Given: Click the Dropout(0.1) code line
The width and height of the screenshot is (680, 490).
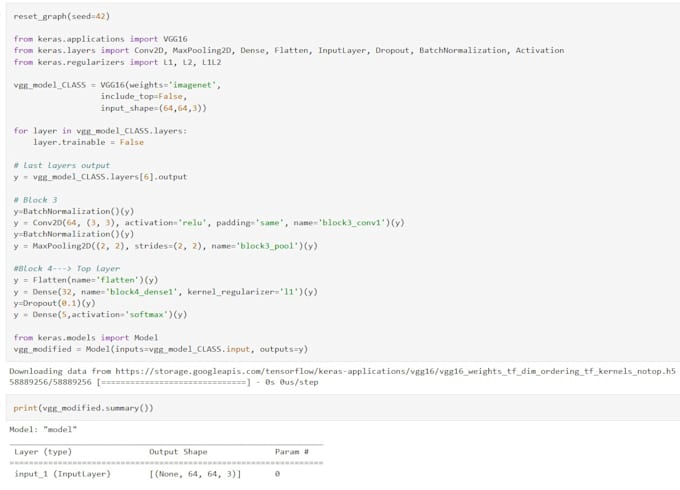Looking at the screenshot, I should [x=55, y=302].
